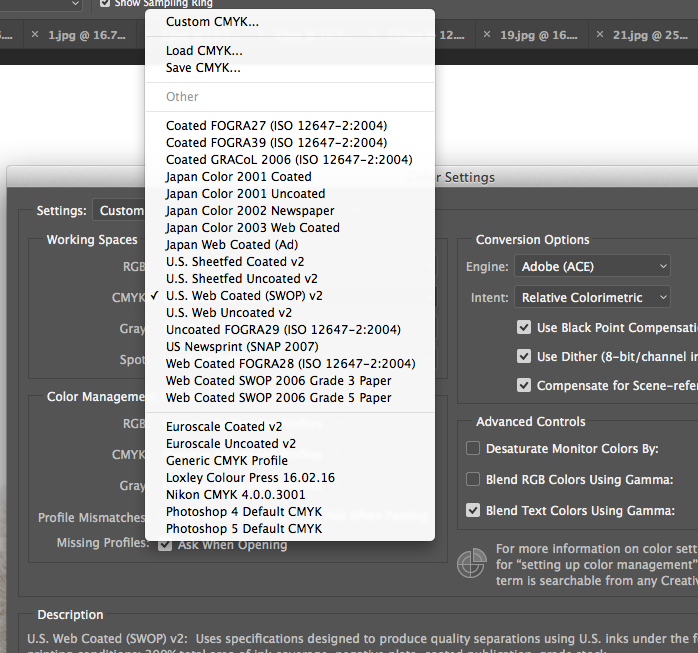Choose Photoshop 5 Default CMYK
This screenshot has height=653, width=698.
click(x=244, y=529)
